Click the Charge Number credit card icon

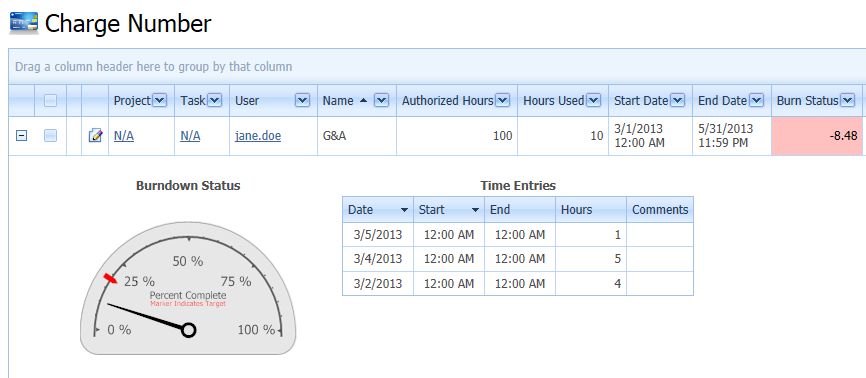point(24,23)
